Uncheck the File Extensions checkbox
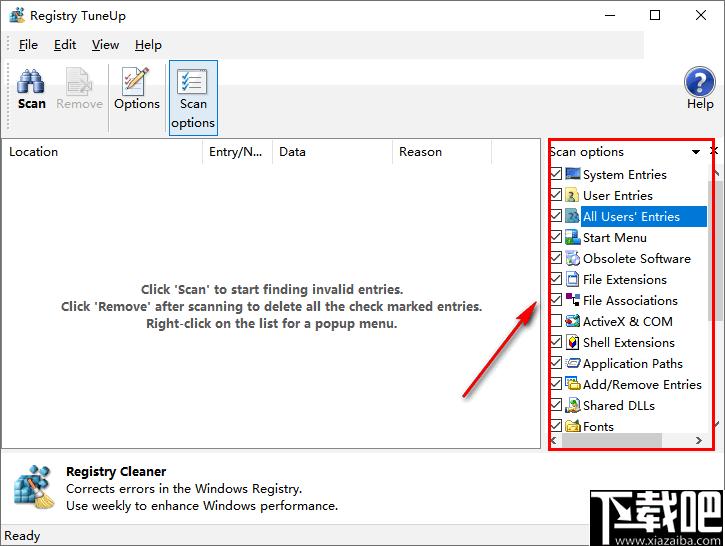The height and width of the screenshot is (546, 725). pos(556,279)
